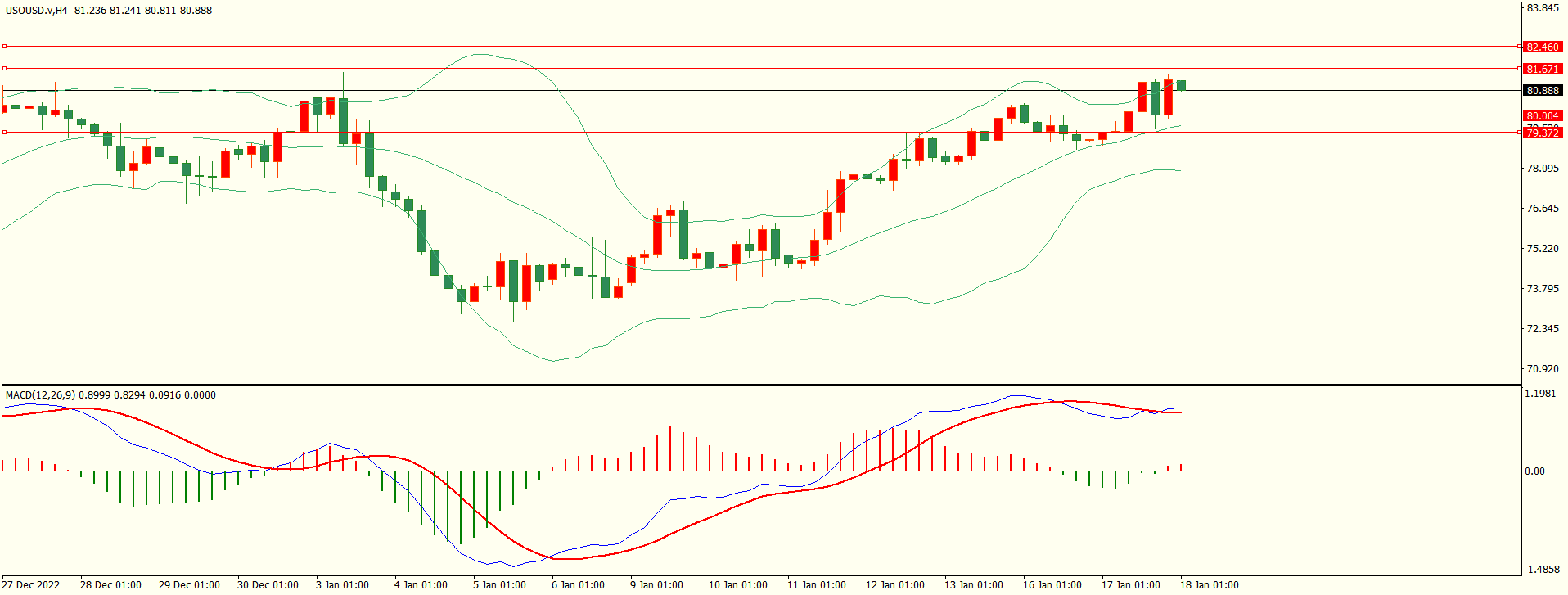The image size is (1568, 595).
Task: Click the 83.845 price scale value
Action: (1543, 8)
